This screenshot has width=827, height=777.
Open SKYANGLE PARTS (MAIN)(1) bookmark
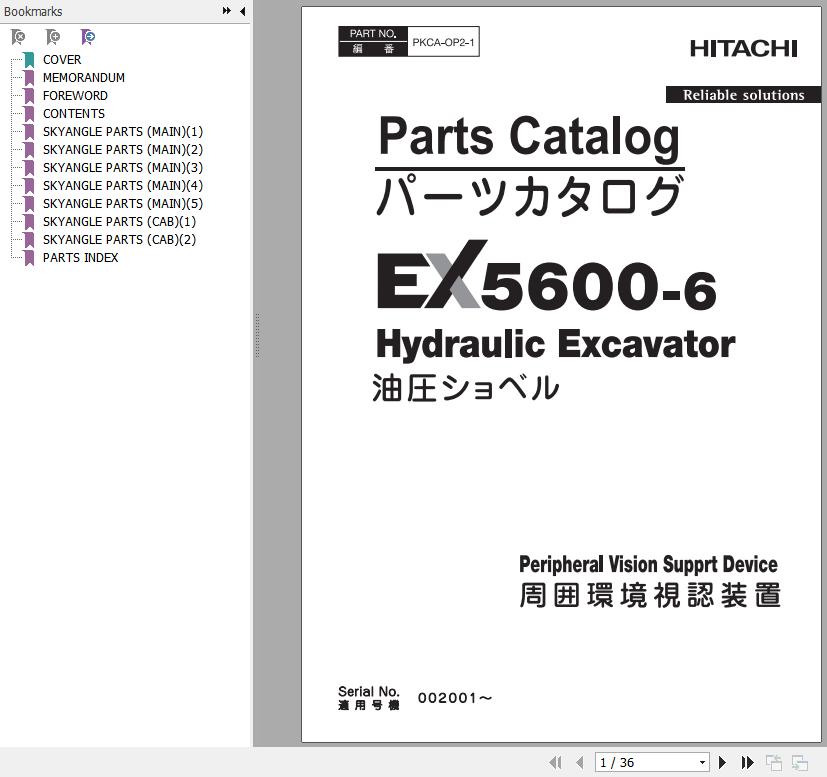click(123, 131)
